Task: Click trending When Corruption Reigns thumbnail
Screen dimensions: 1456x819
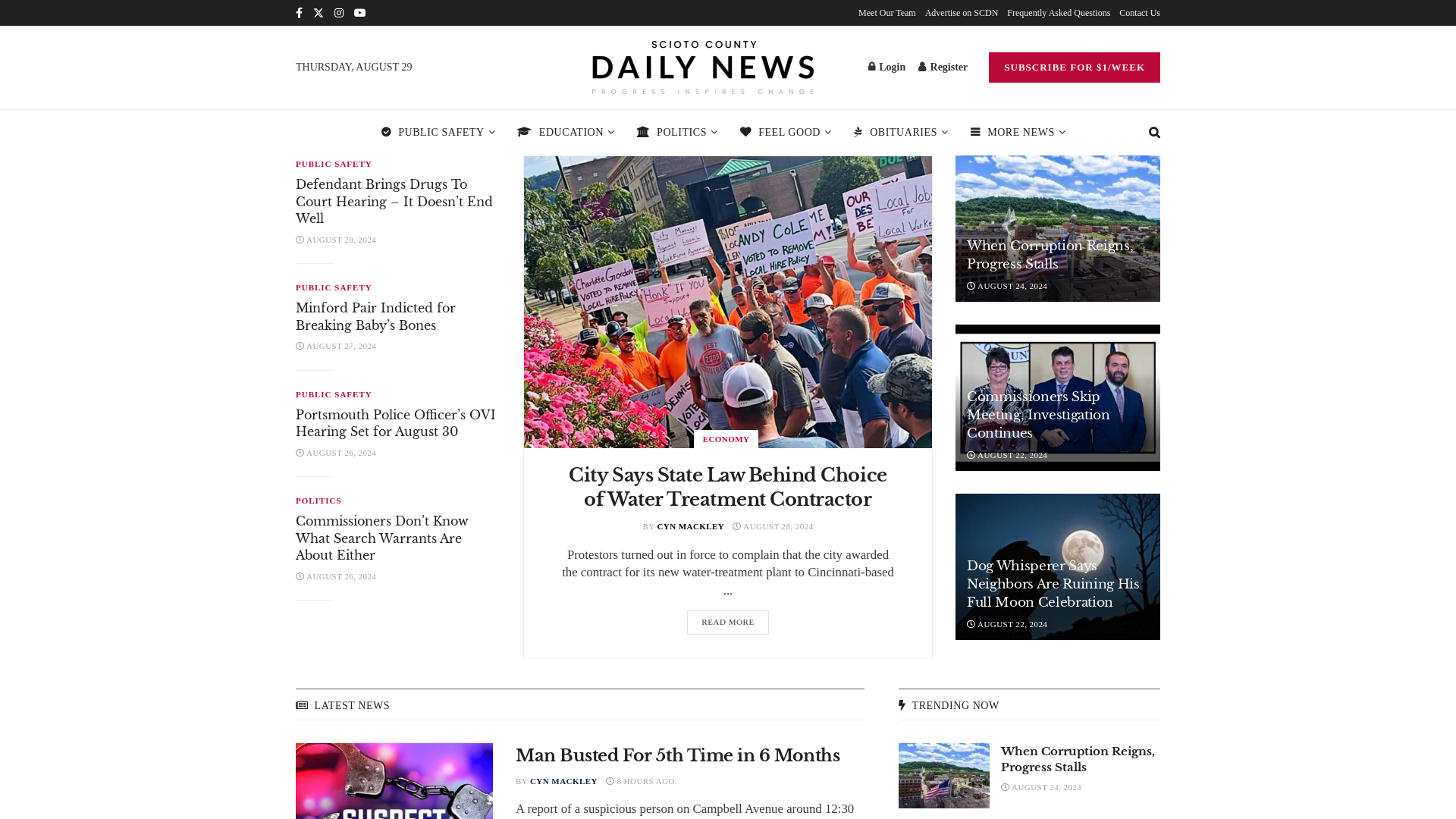Action: tap(944, 776)
